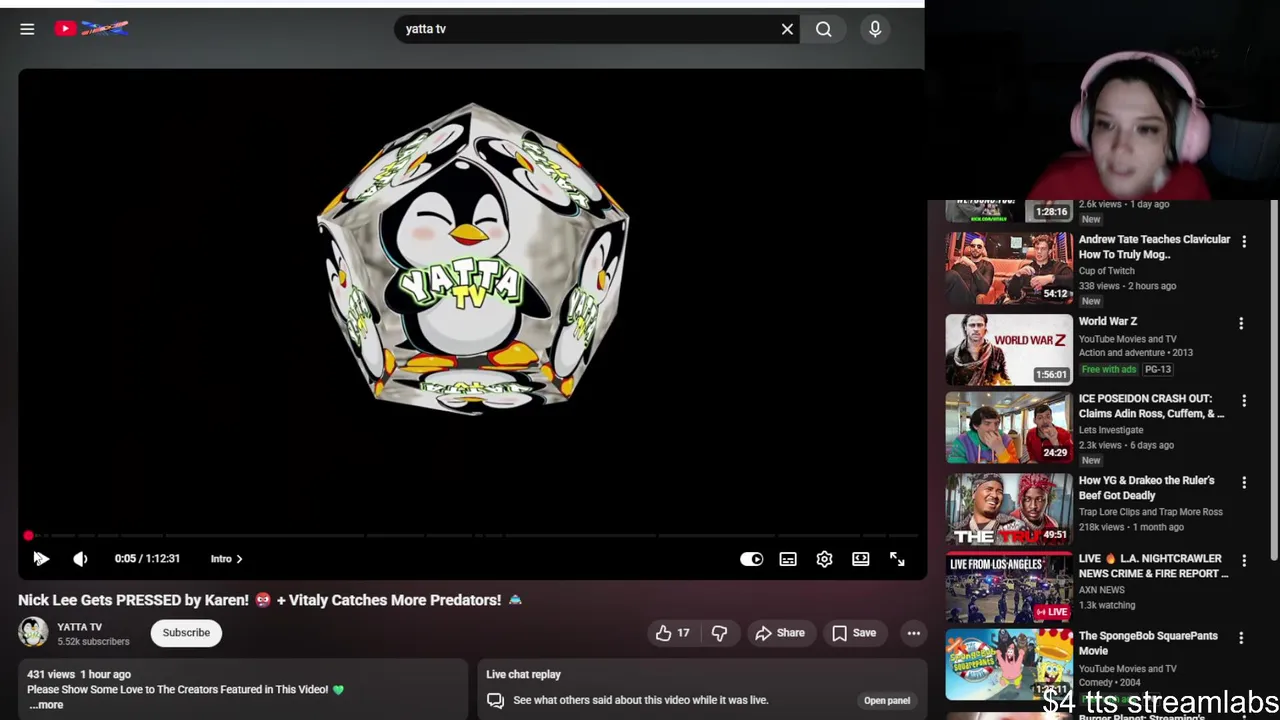The width and height of the screenshot is (1280, 720).
Task: Click 'Free with ads' badge
Action: pyautogui.click(x=1109, y=369)
